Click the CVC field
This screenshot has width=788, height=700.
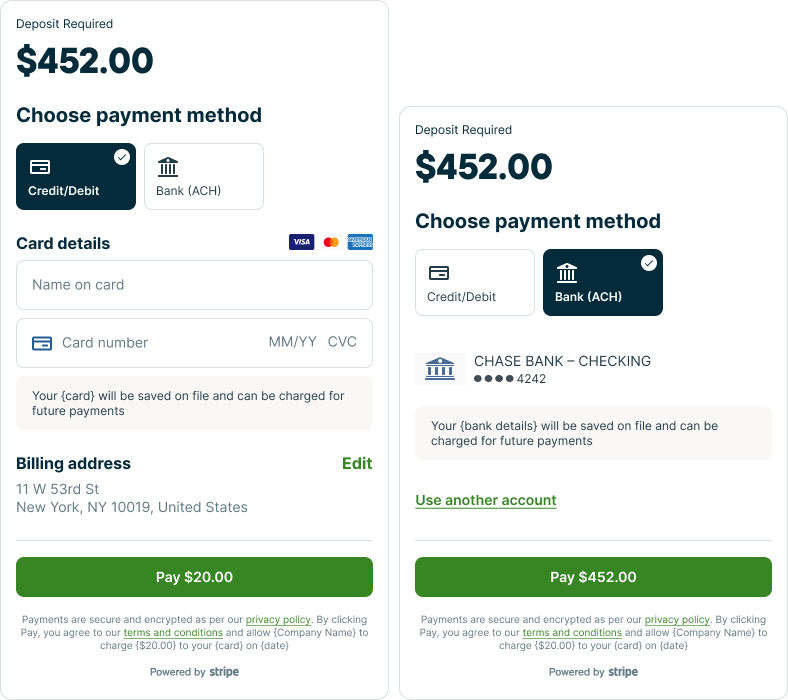pos(342,342)
